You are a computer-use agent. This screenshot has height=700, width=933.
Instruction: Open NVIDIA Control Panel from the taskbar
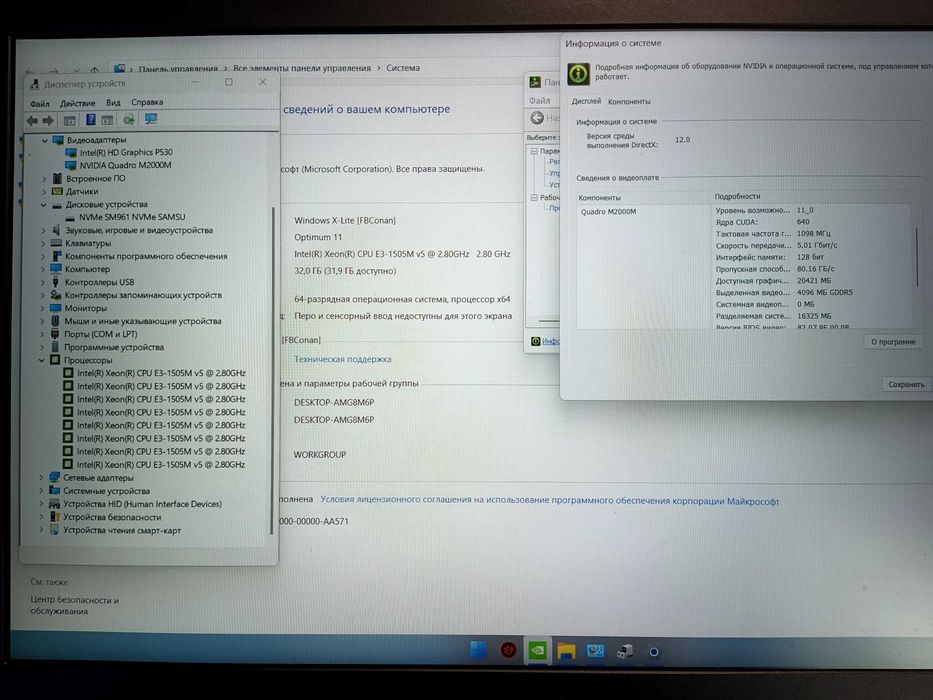tap(537, 650)
